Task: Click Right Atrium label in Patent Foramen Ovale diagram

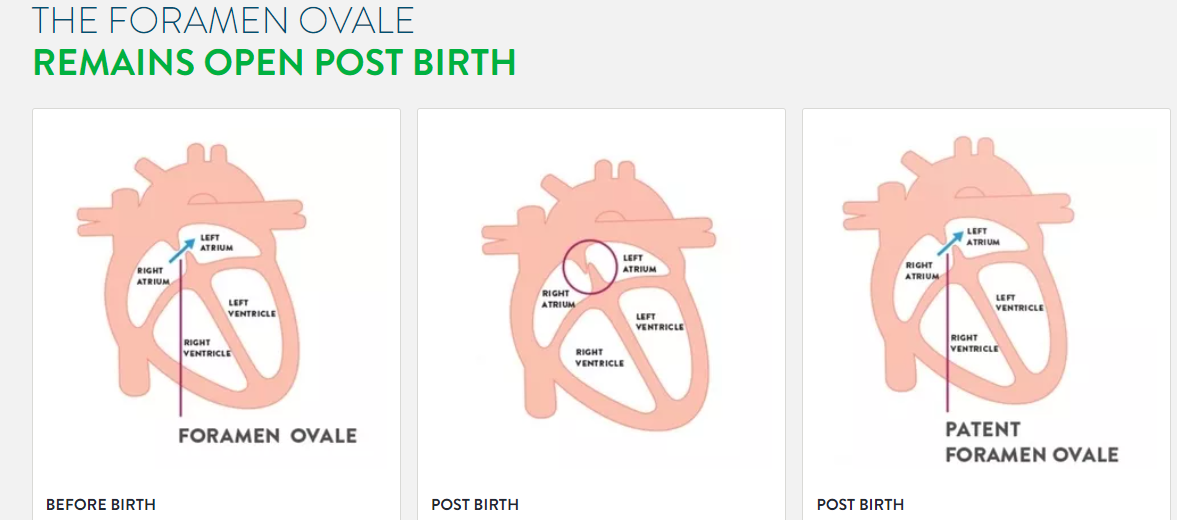Action: pos(923,271)
